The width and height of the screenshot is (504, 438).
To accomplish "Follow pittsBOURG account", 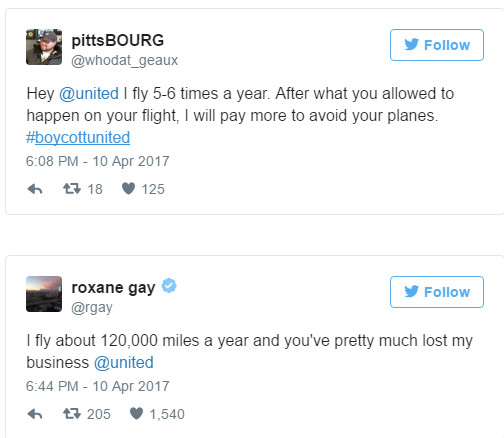I will [437, 45].
